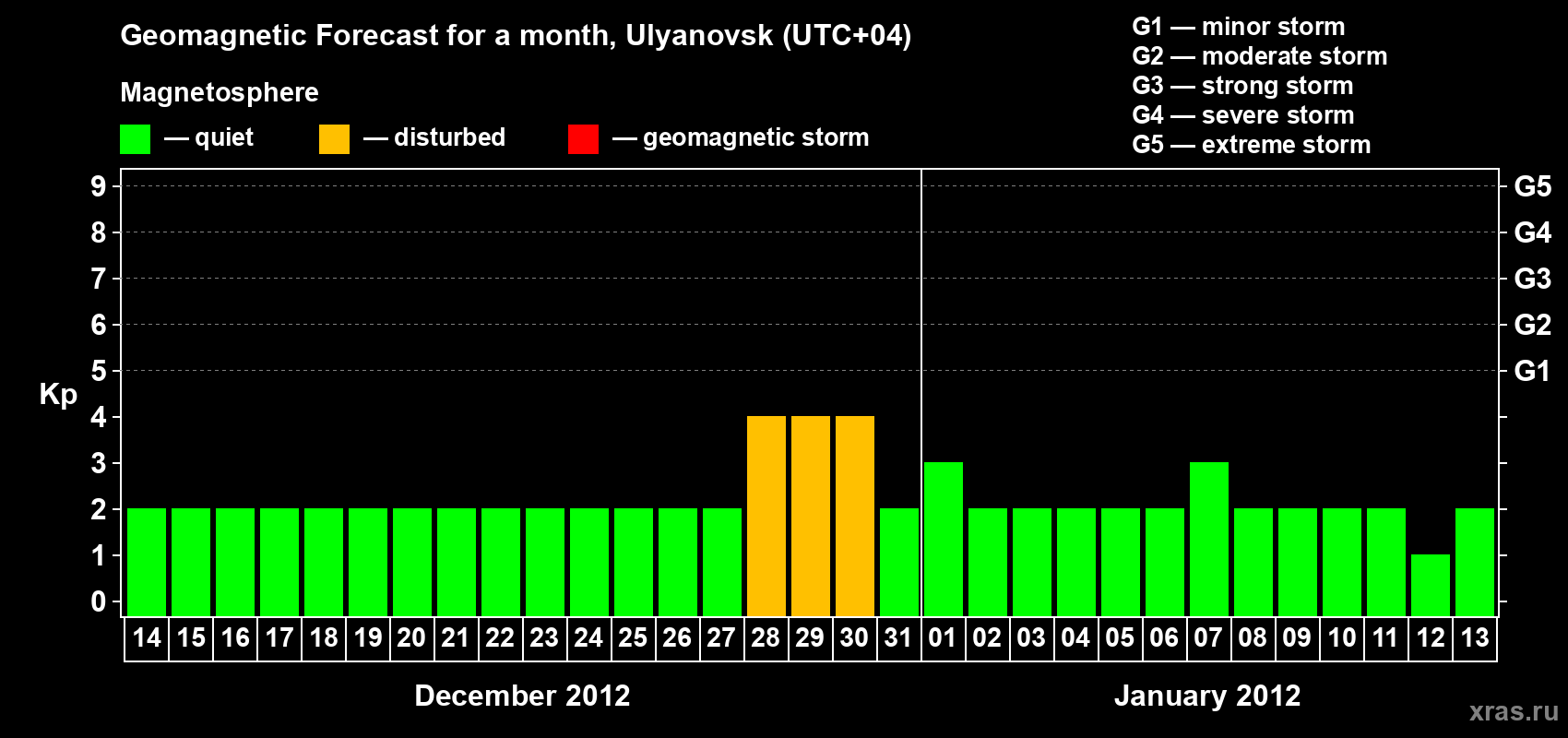Click date label 12 on the axis
The height and width of the screenshot is (738, 1568).
tap(1431, 637)
